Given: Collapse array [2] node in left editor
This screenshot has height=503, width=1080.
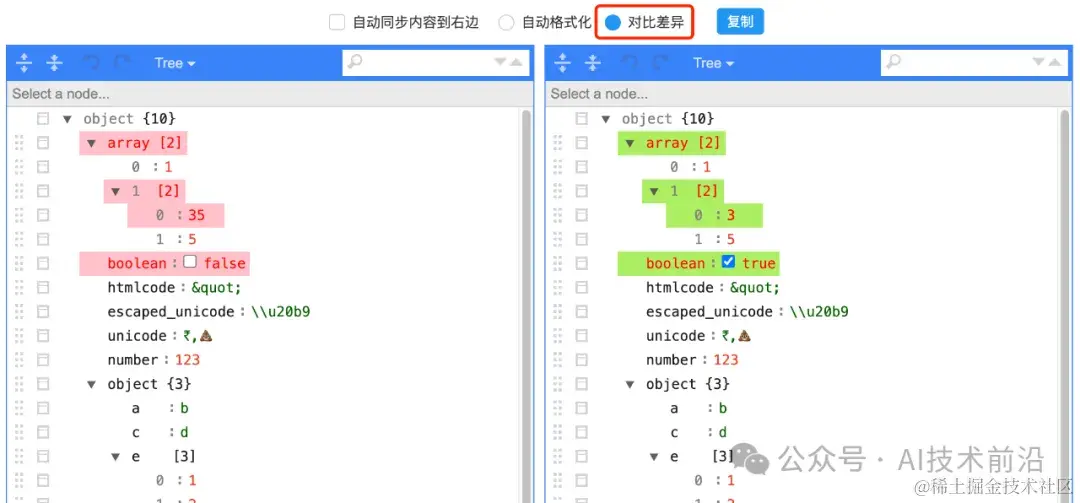Looking at the screenshot, I should tap(91, 143).
